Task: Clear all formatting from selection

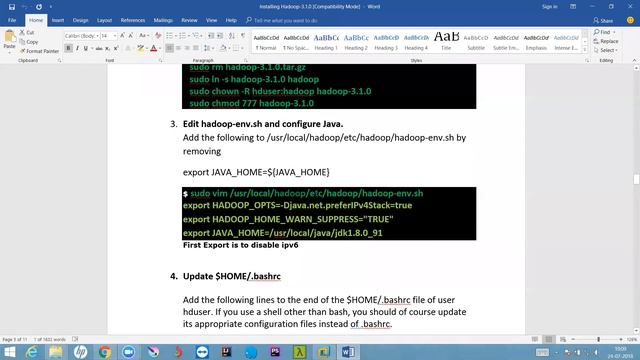Action: 158,36
